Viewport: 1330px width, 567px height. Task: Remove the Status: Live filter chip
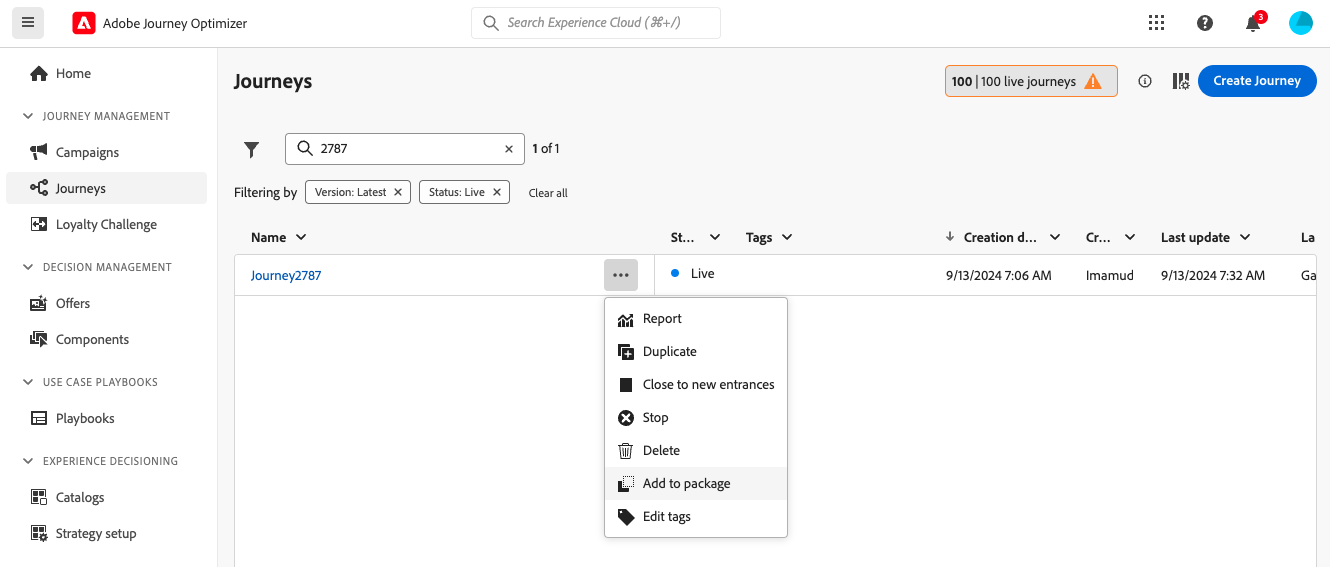497,192
